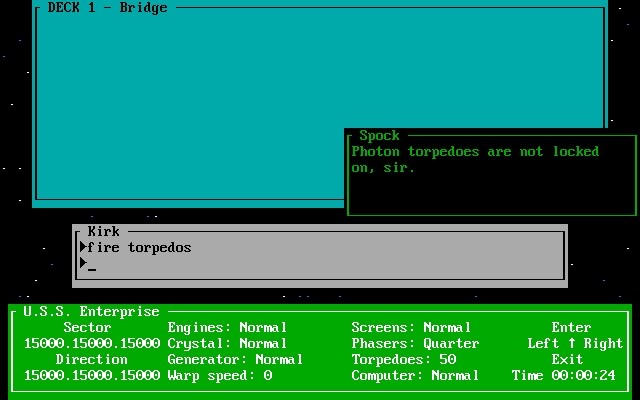Click the 'fire torpedos' command text
Viewport: 640px width, 400px height.
point(139,247)
